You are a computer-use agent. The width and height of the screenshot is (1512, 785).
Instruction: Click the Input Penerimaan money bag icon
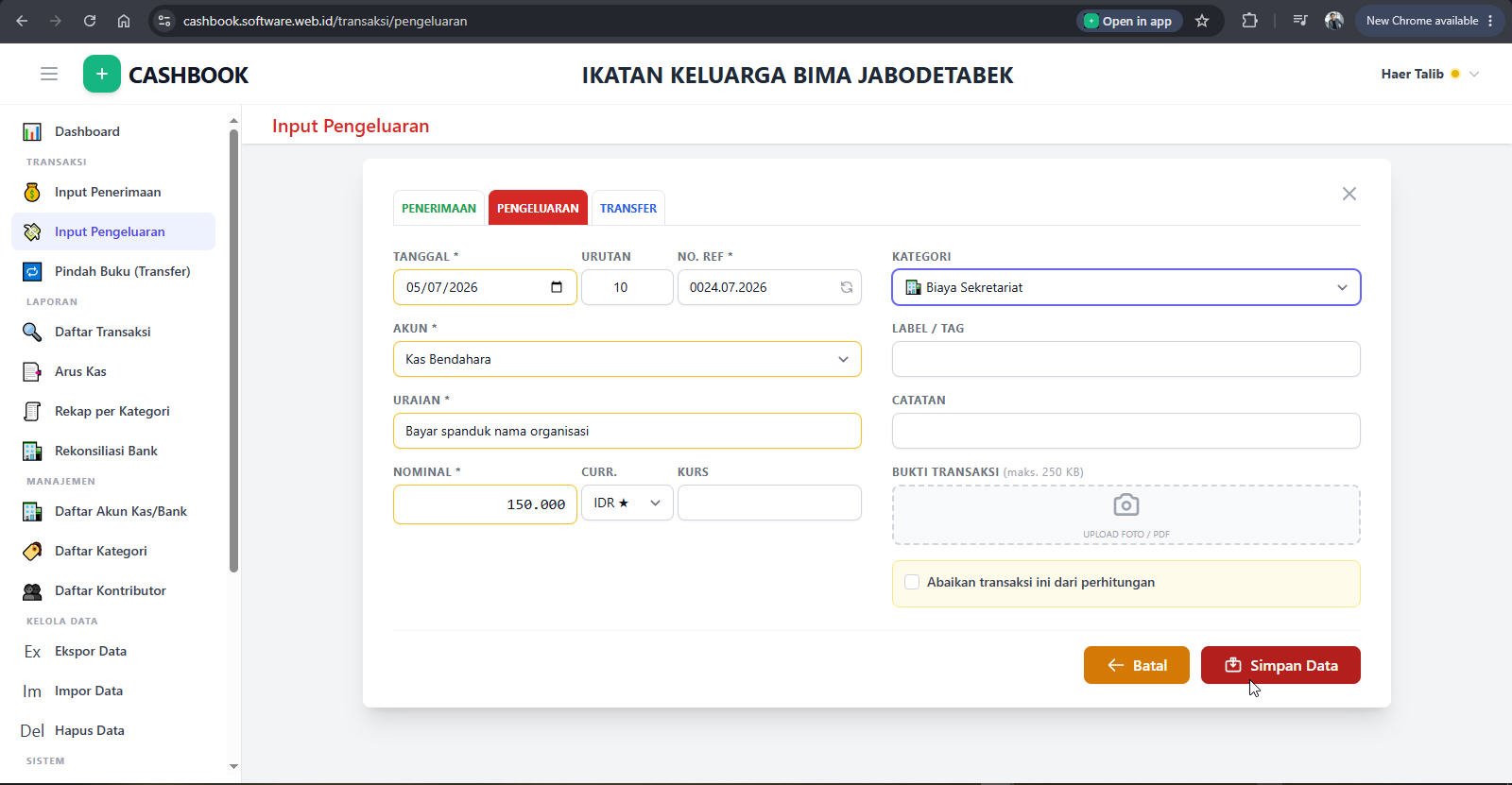click(x=32, y=192)
